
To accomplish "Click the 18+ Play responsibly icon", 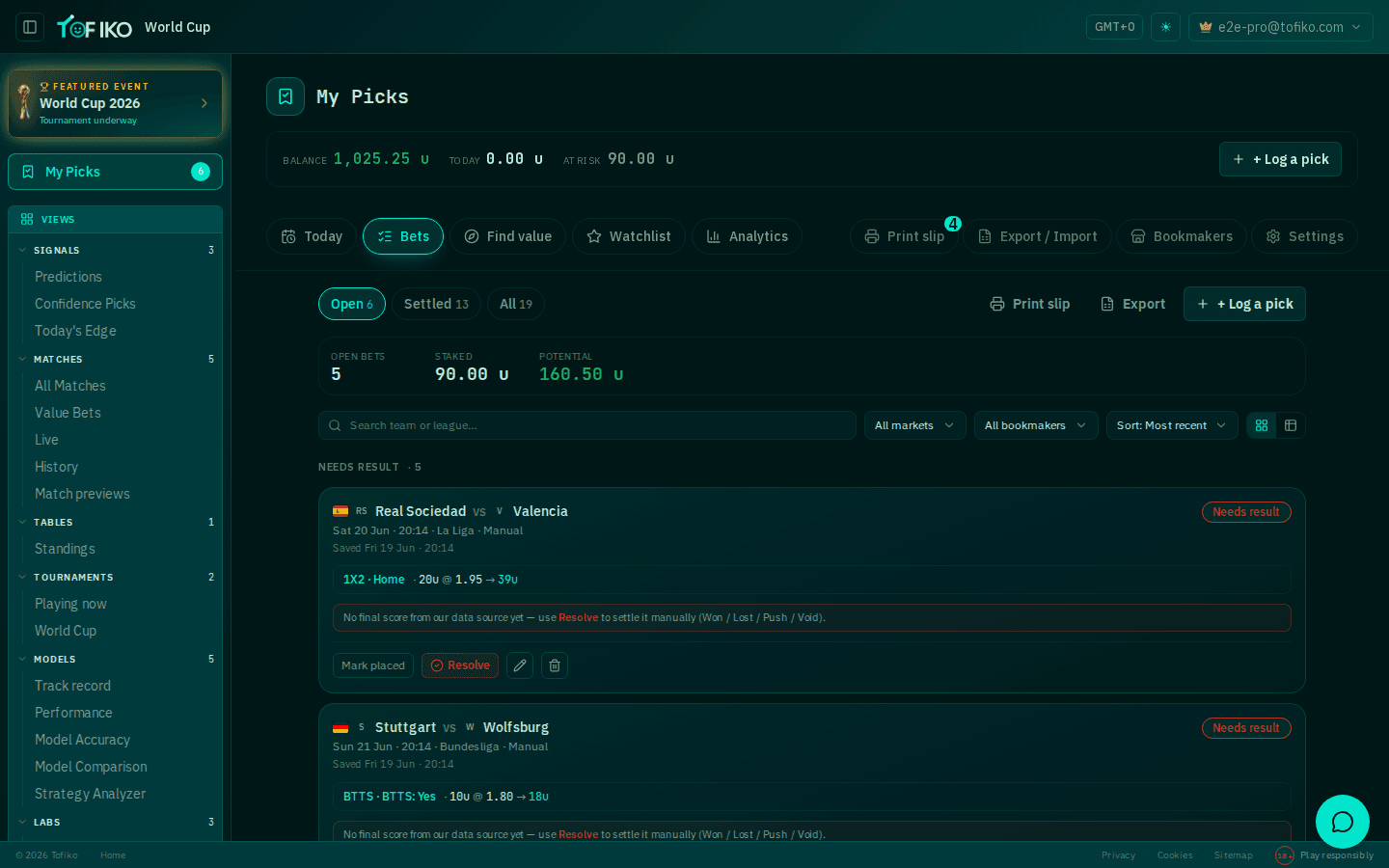I will (x=1284, y=855).
